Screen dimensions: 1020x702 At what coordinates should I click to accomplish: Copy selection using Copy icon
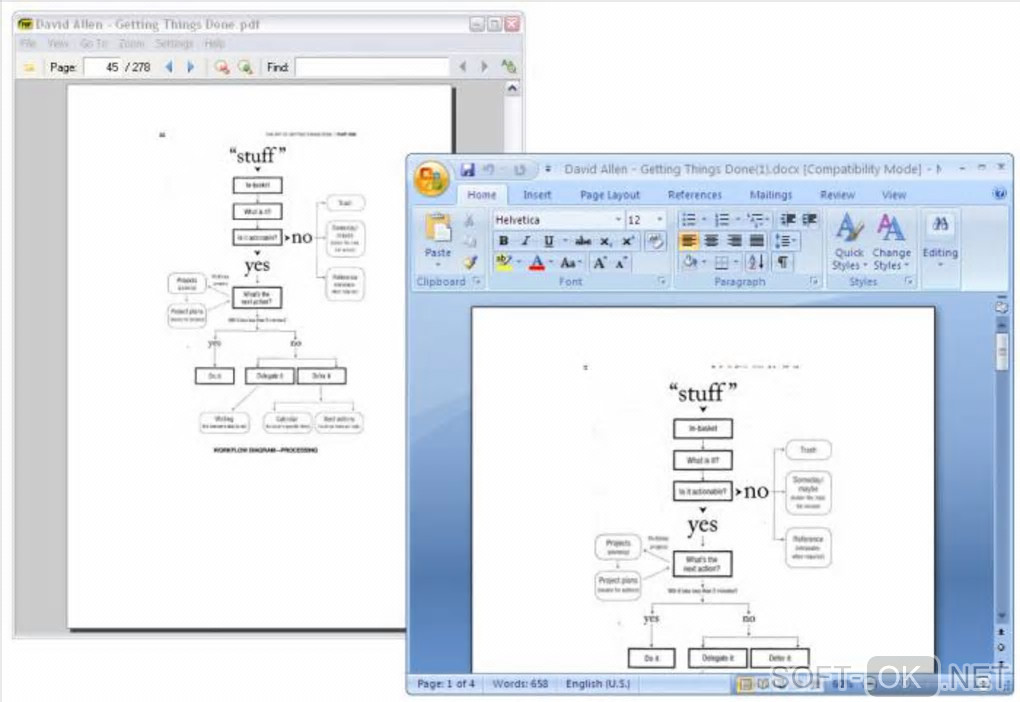coord(470,241)
